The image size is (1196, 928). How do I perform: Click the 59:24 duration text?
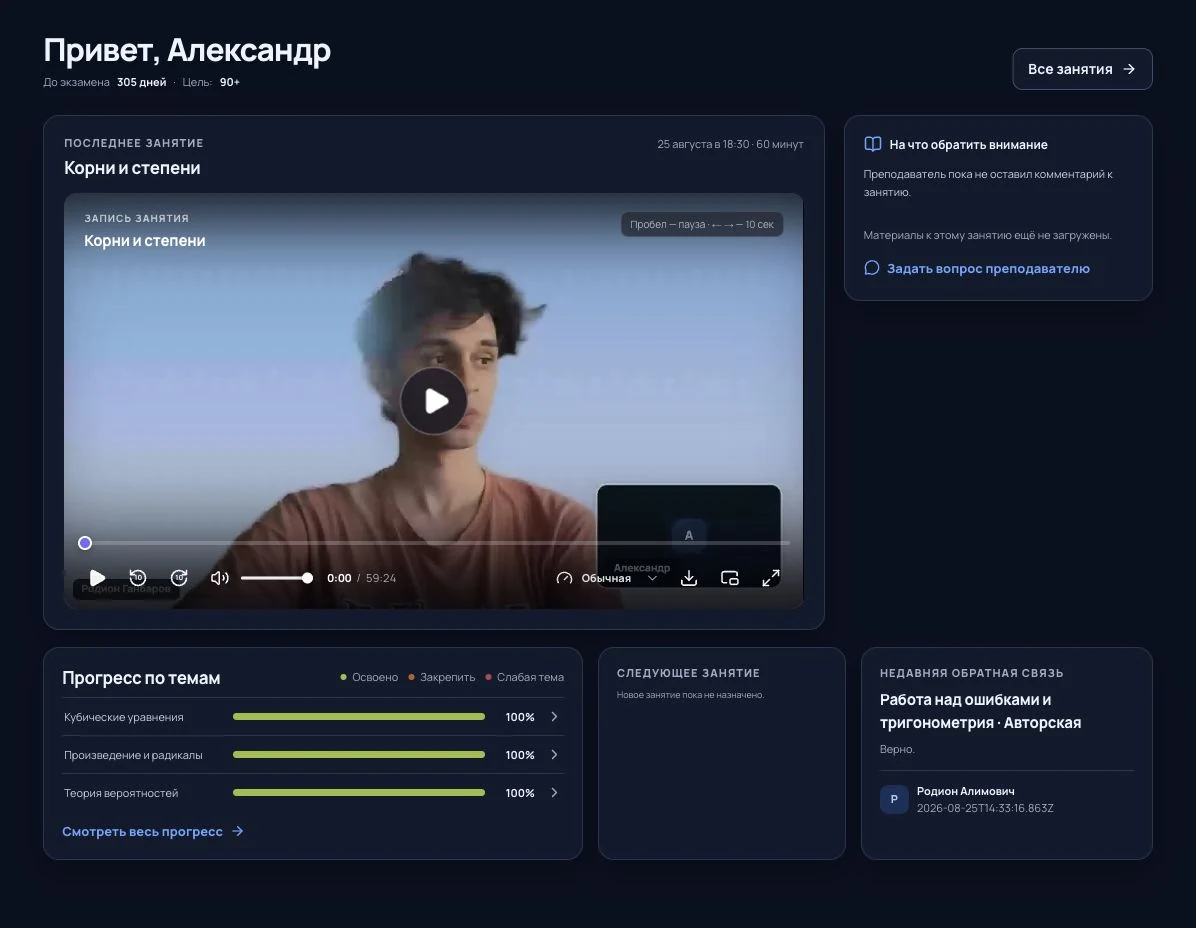pyautogui.click(x=381, y=578)
